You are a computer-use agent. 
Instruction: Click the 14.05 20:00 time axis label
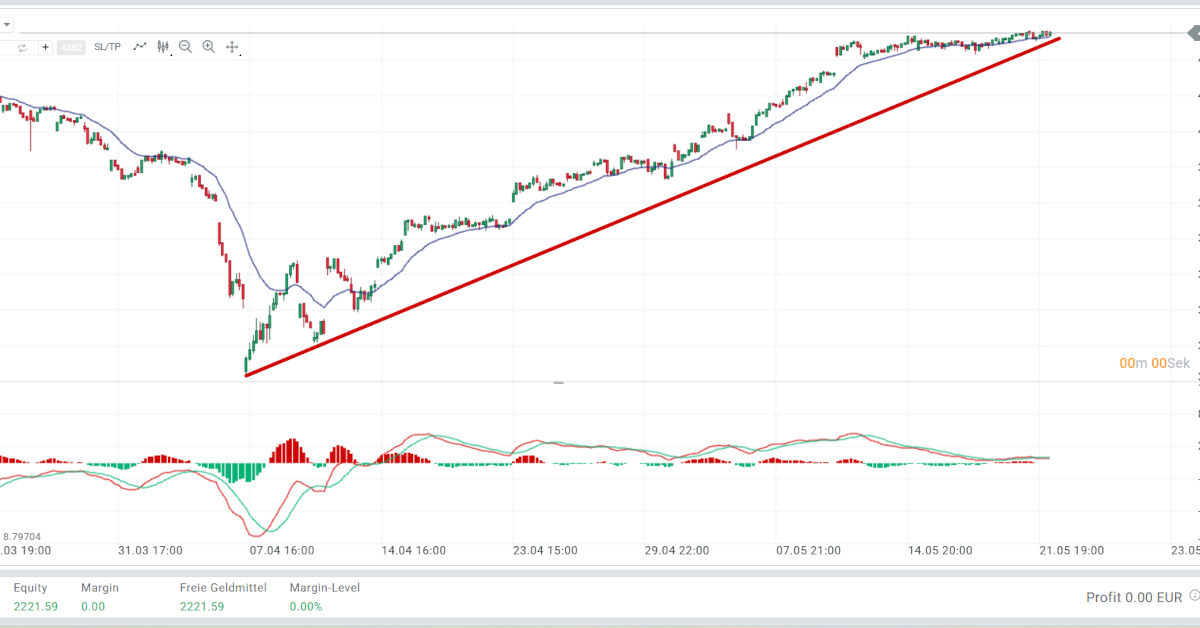pos(940,550)
